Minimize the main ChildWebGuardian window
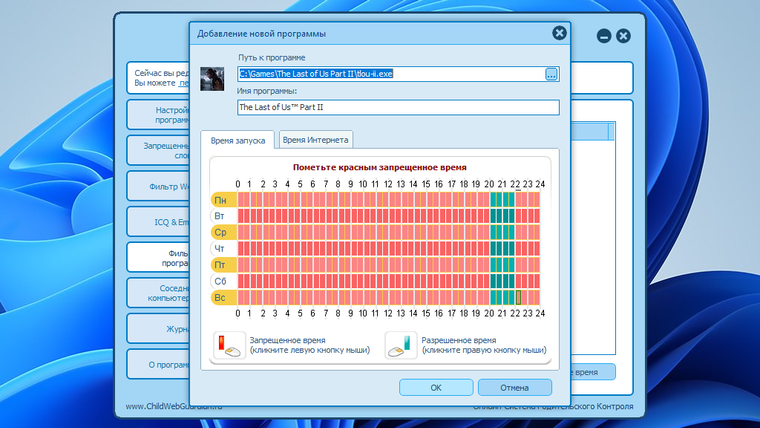760x428 pixels. click(x=603, y=36)
